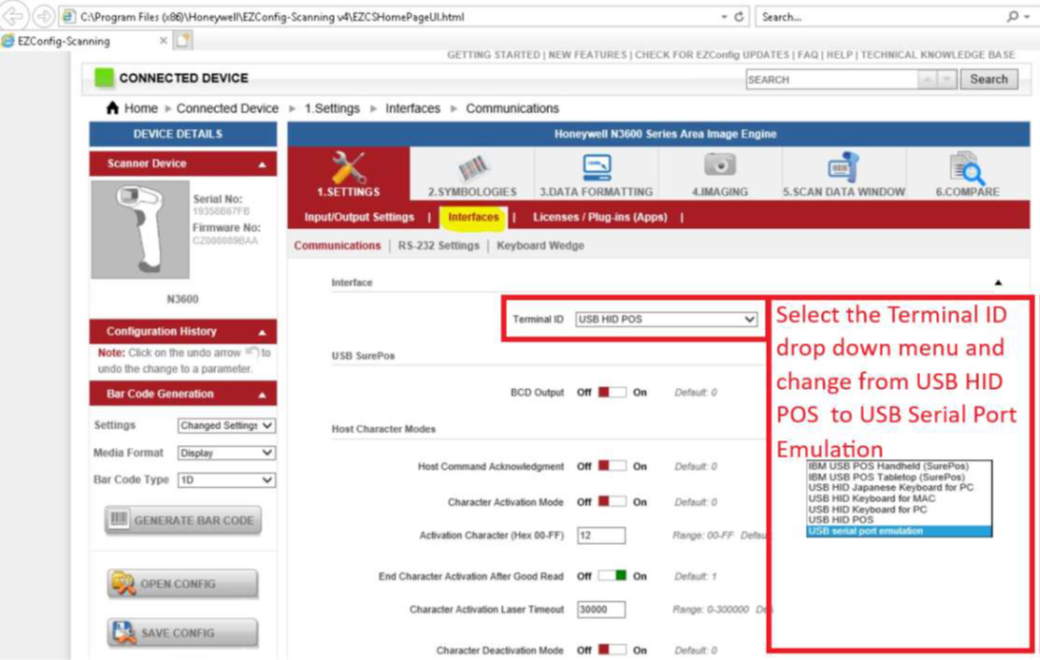This screenshot has width=1040, height=660.
Task: Toggle End Character Activation After Good Read
Action: (612, 576)
